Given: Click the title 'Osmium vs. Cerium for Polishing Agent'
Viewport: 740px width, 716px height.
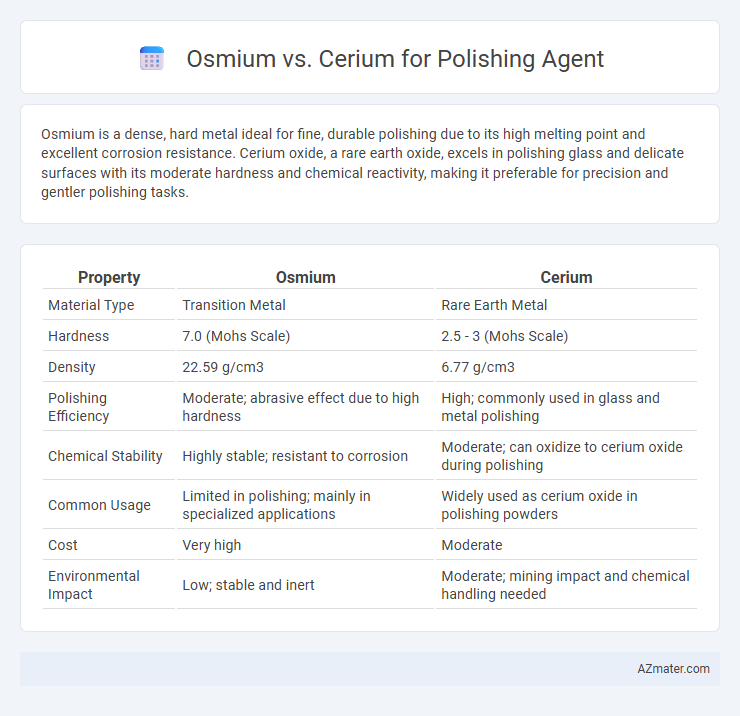Looking at the screenshot, I should click(395, 59).
